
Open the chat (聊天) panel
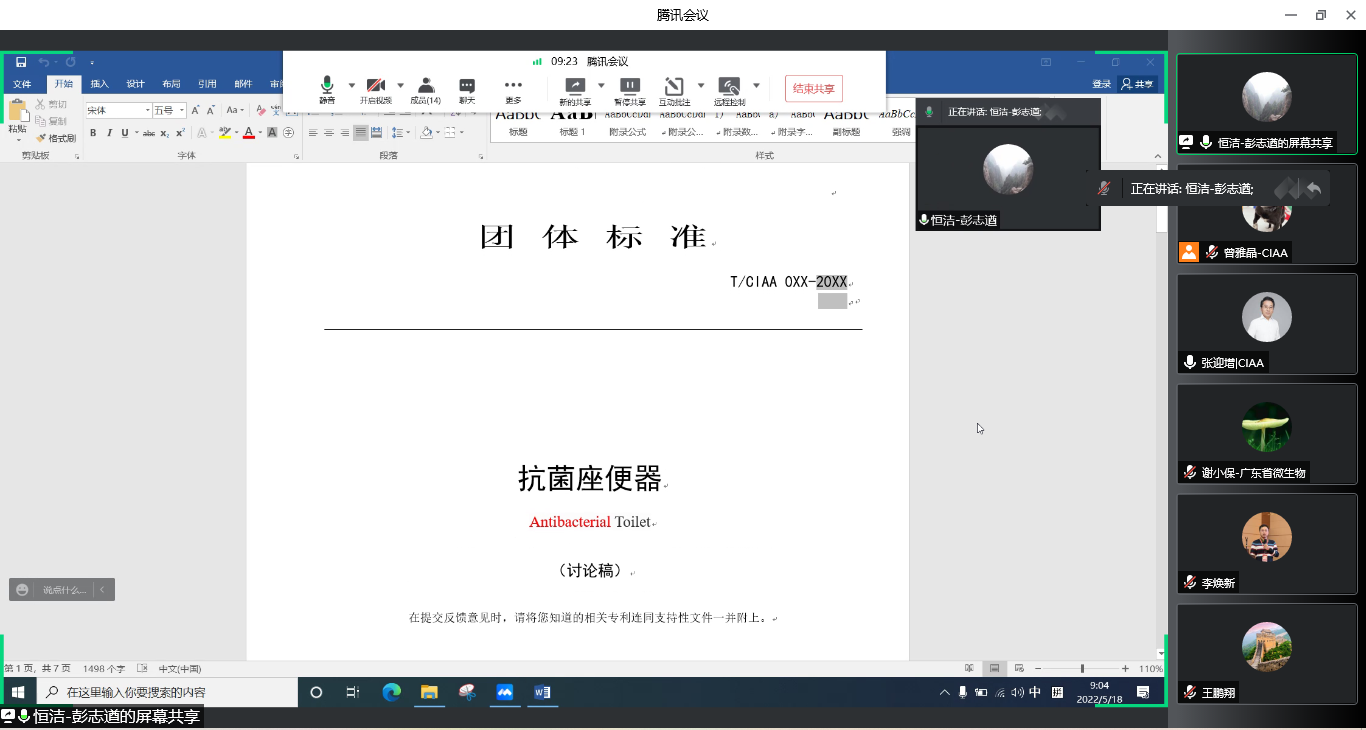pyautogui.click(x=467, y=90)
